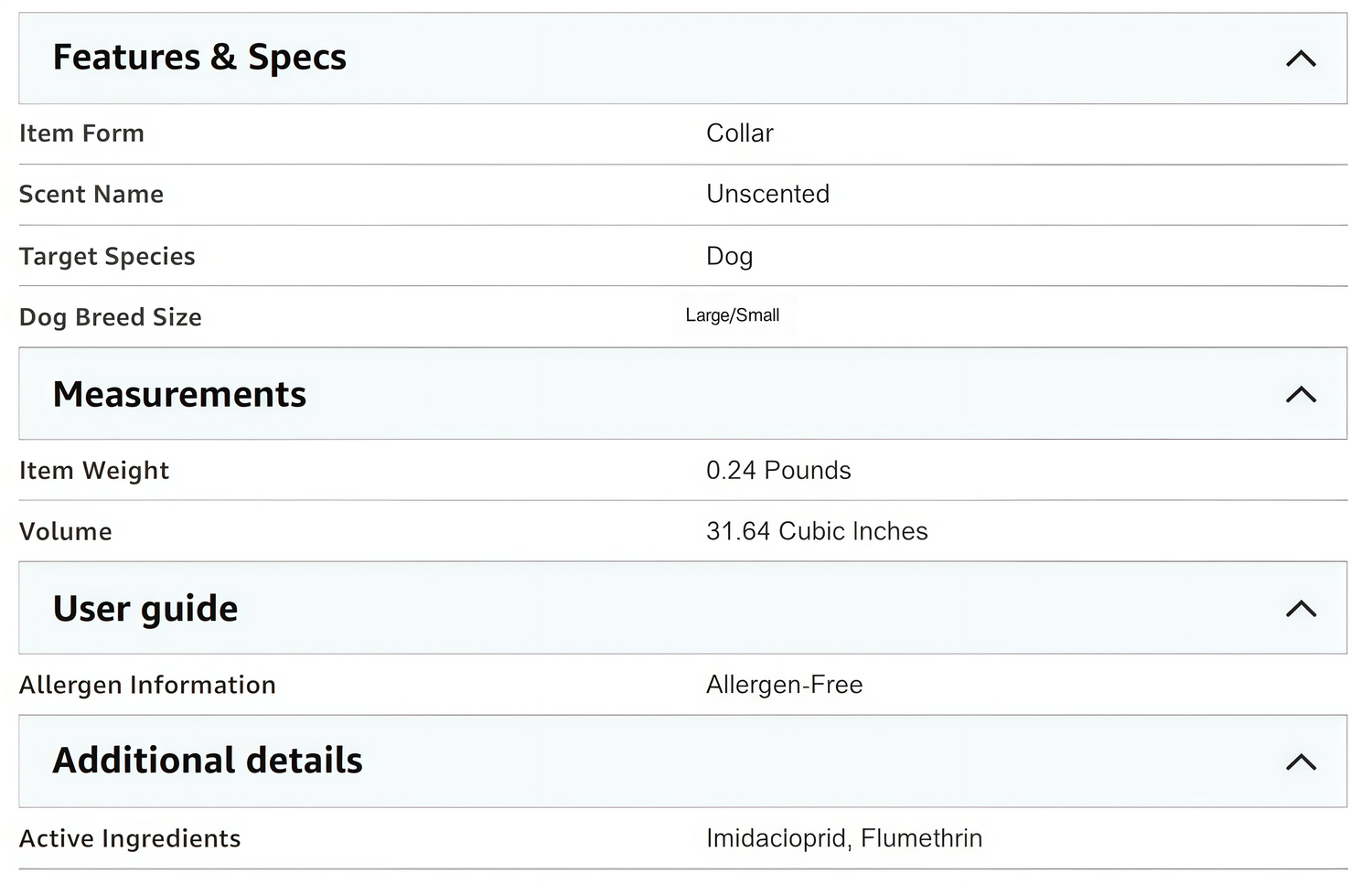Click the User guide heading
Image resolution: width=1372 pixels, height=884 pixels.
(145, 609)
